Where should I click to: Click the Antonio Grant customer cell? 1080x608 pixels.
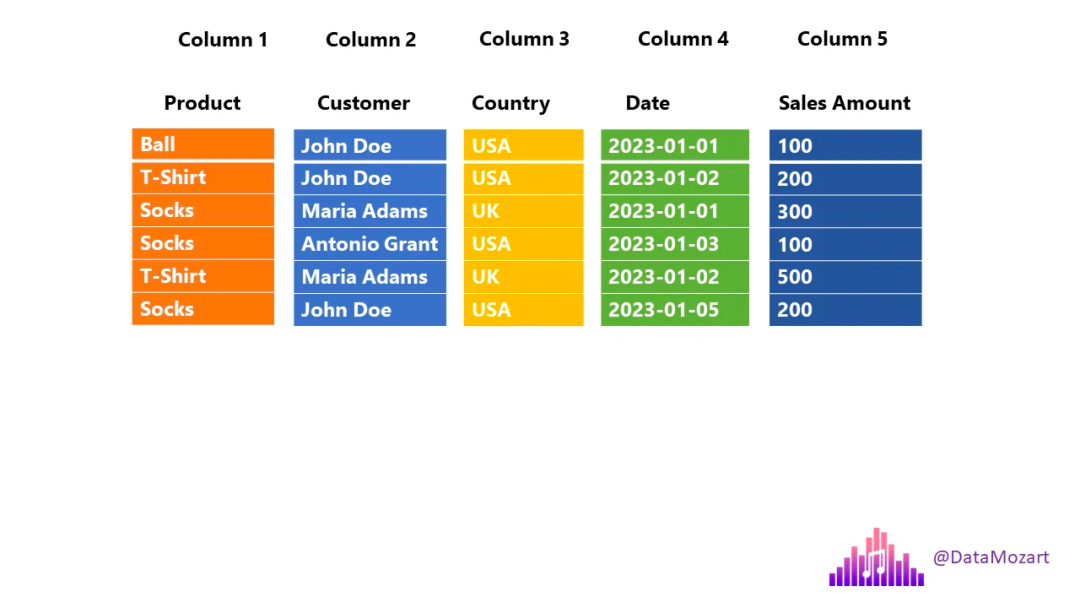click(370, 244)
